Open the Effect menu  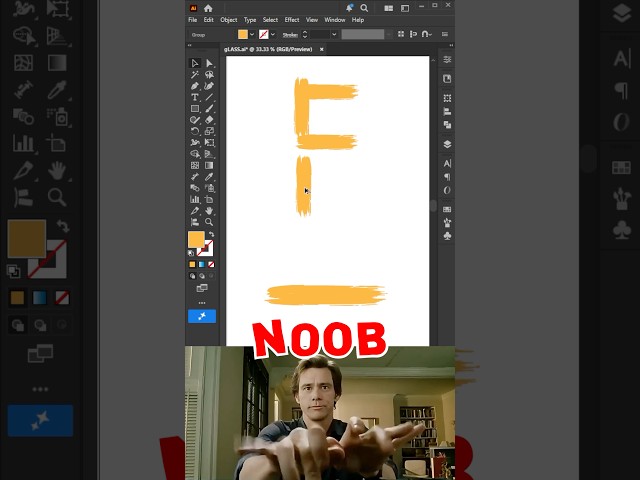point(292,20)
